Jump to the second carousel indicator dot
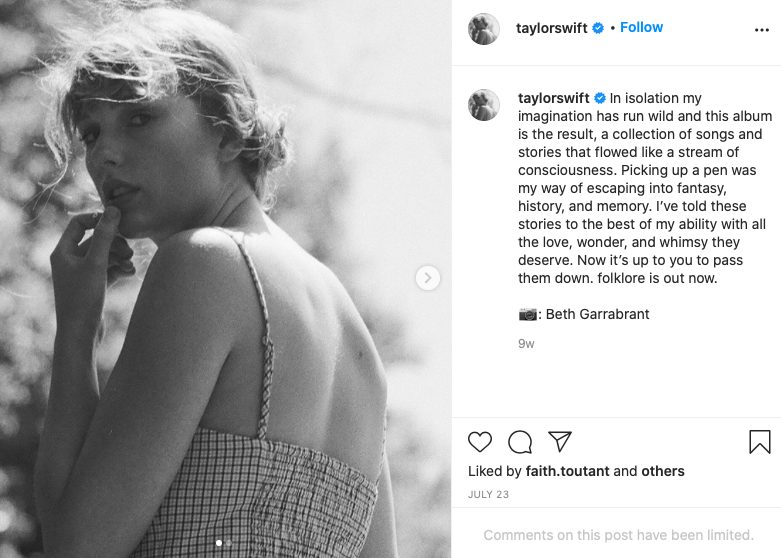The image size is (781, 558). (x=229, y=543)
